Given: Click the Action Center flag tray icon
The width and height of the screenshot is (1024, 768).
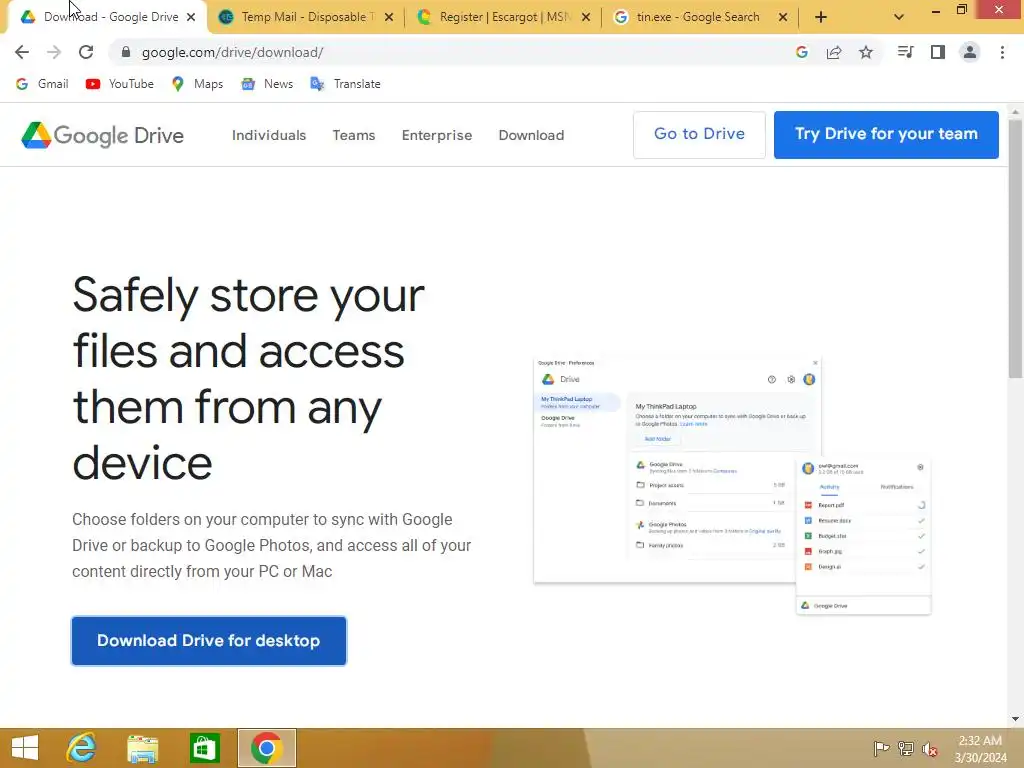Looking at the screenshot, I should (881, 748).
